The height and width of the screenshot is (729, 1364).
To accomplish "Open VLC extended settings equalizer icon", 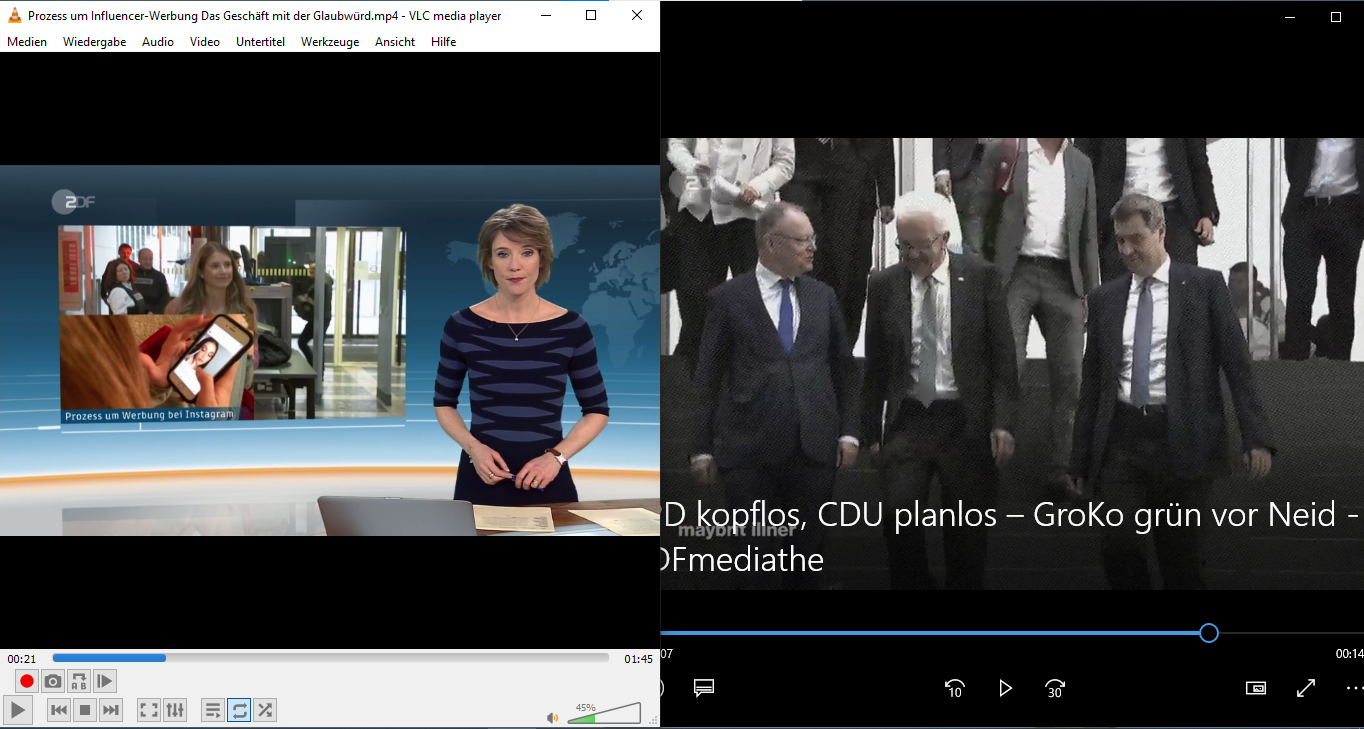I will tap(175, 710).
